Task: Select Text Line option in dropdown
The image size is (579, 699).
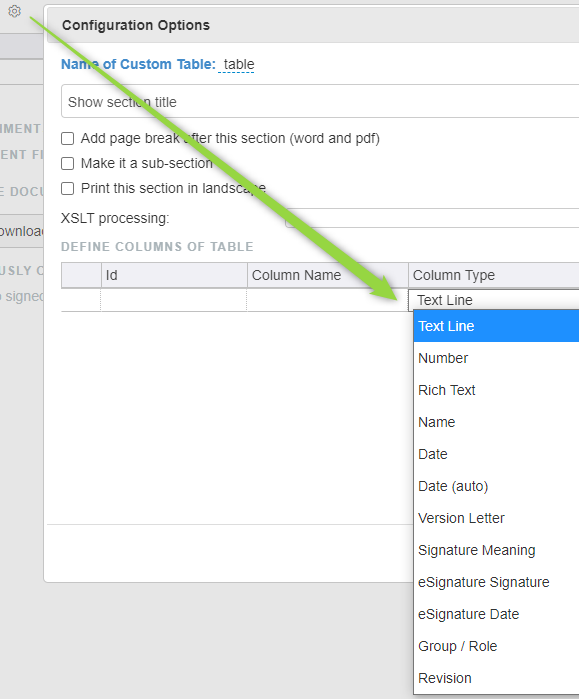Action: click(496, 326)
